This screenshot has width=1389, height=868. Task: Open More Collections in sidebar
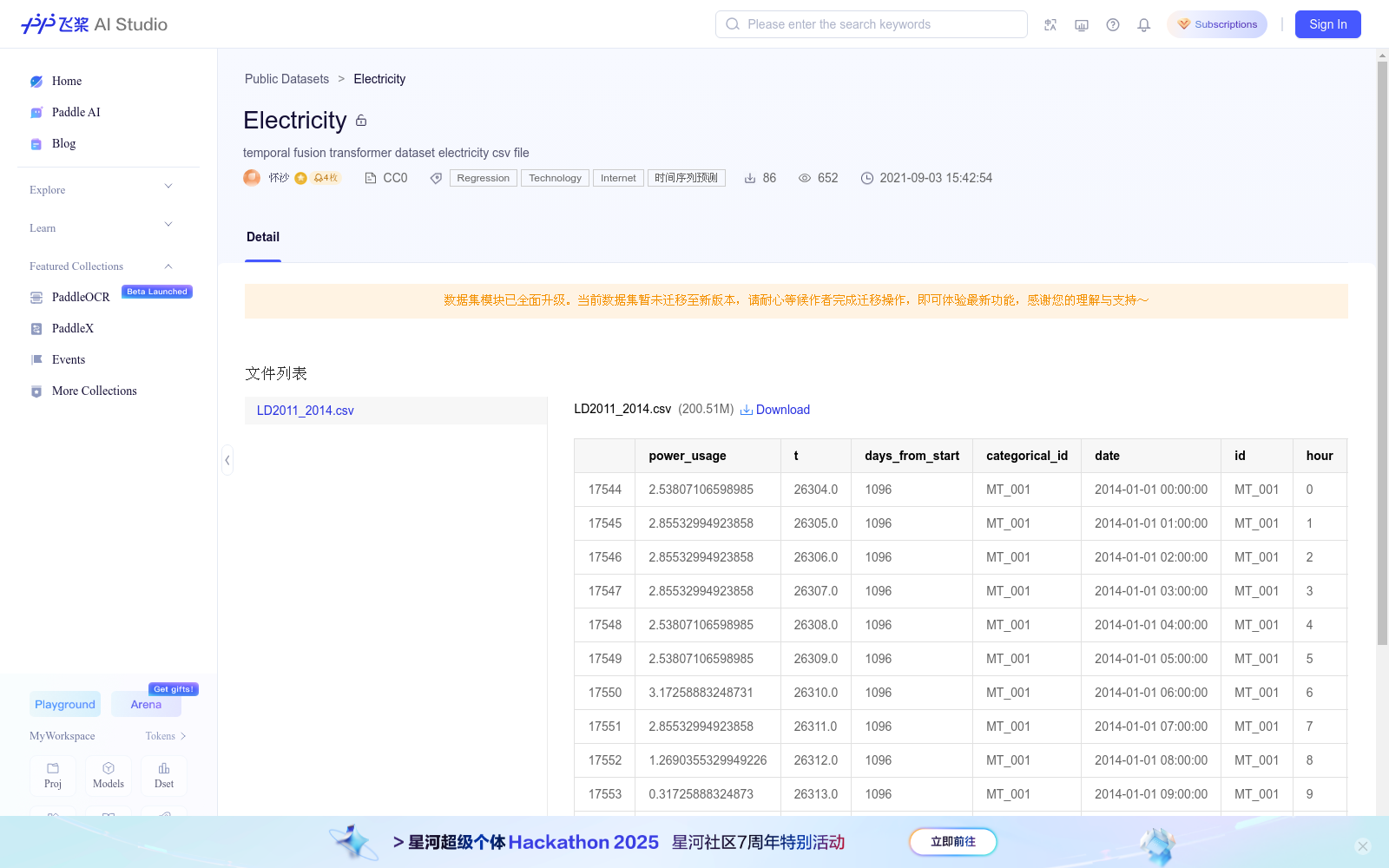[x=95, y=391]
